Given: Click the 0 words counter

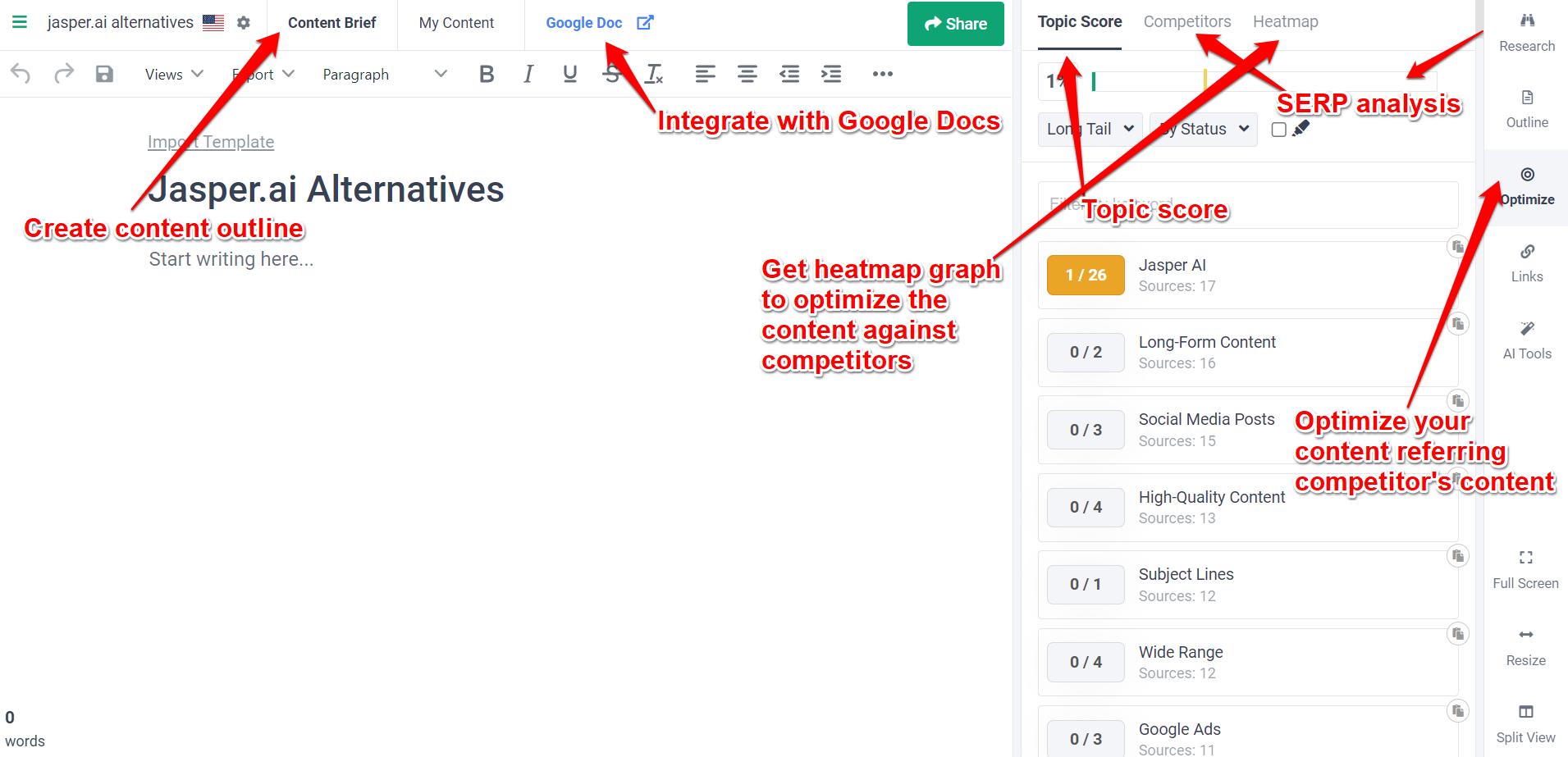Looking at the screenshot, I should point(25,729).
